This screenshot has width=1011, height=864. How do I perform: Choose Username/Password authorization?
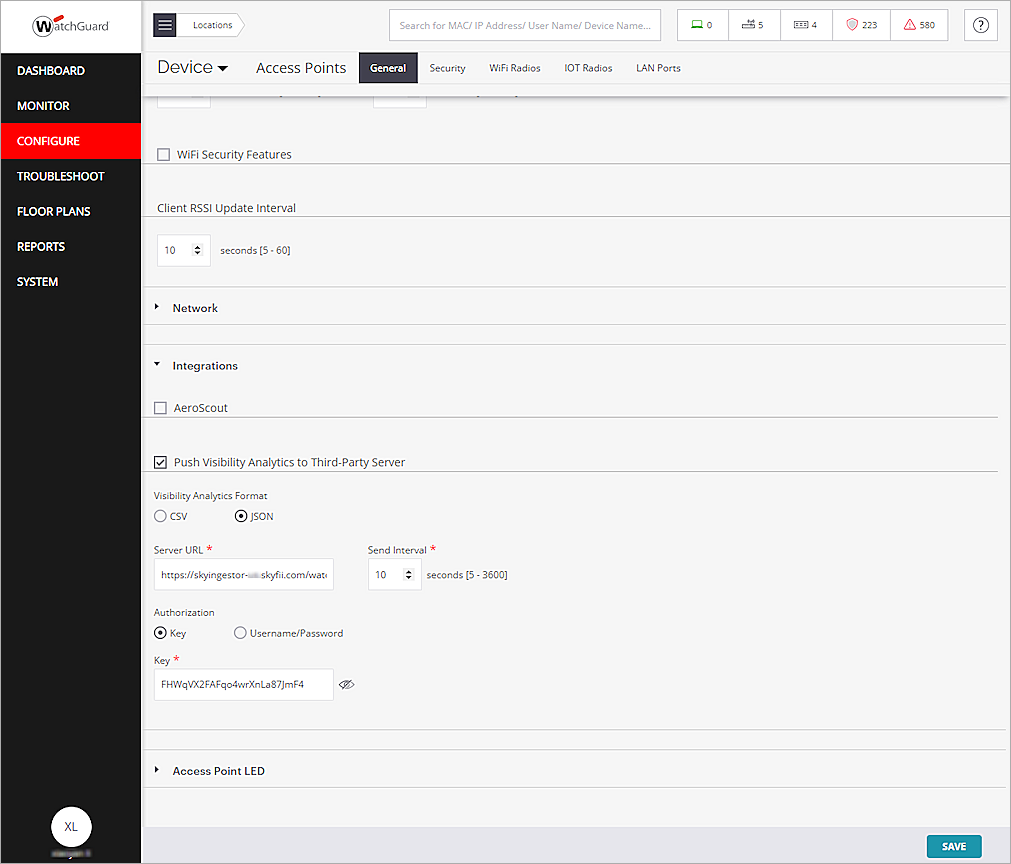pos(240,632)
